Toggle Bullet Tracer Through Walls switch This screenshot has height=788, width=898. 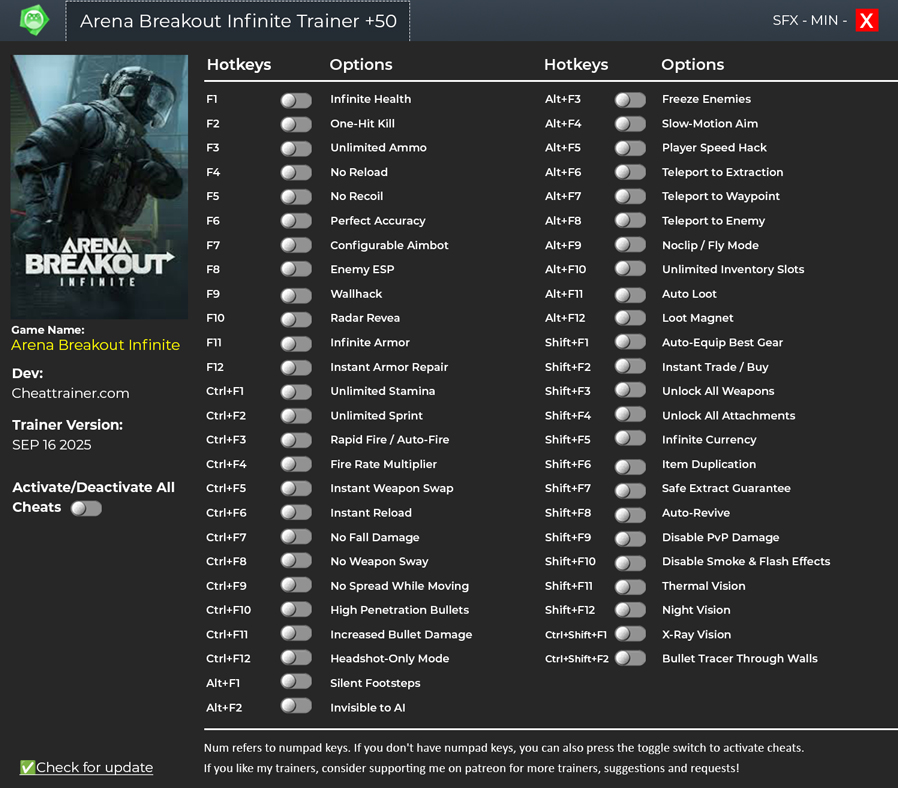pos(630,659)
